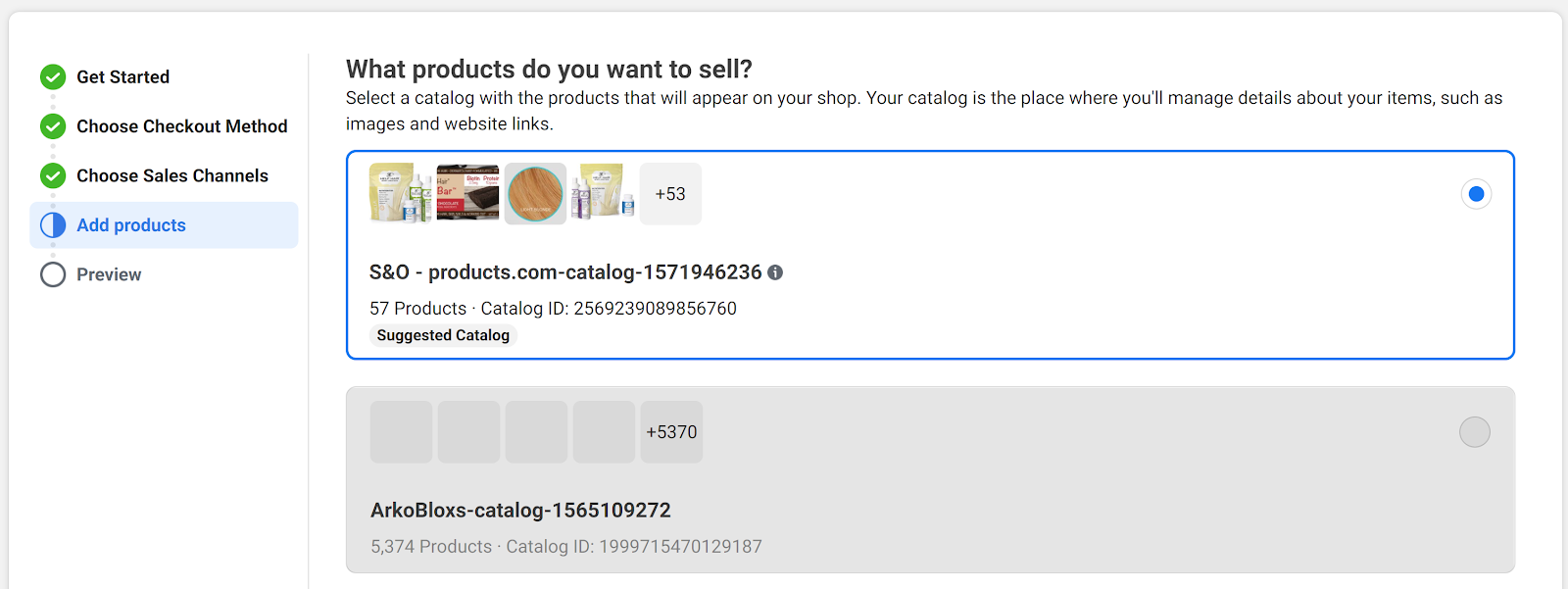Click the round blonde hair swatch thumbnail
This screenshot has width=1568, height=589.
pos(535,193)
